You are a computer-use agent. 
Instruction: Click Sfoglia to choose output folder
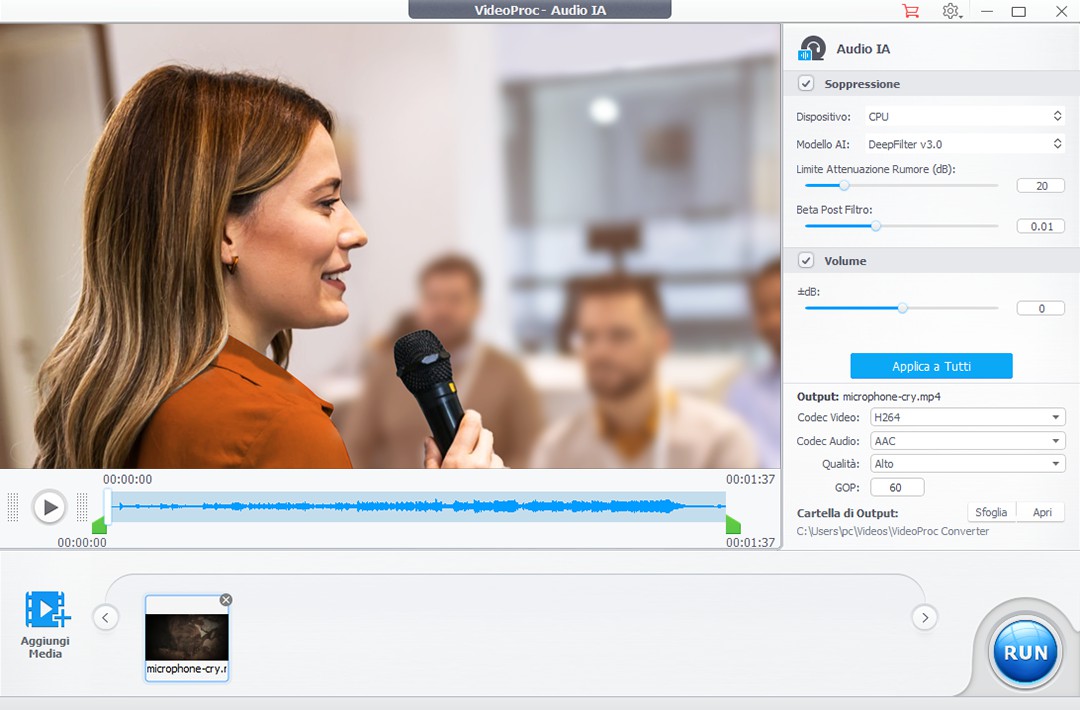point(991,512)
